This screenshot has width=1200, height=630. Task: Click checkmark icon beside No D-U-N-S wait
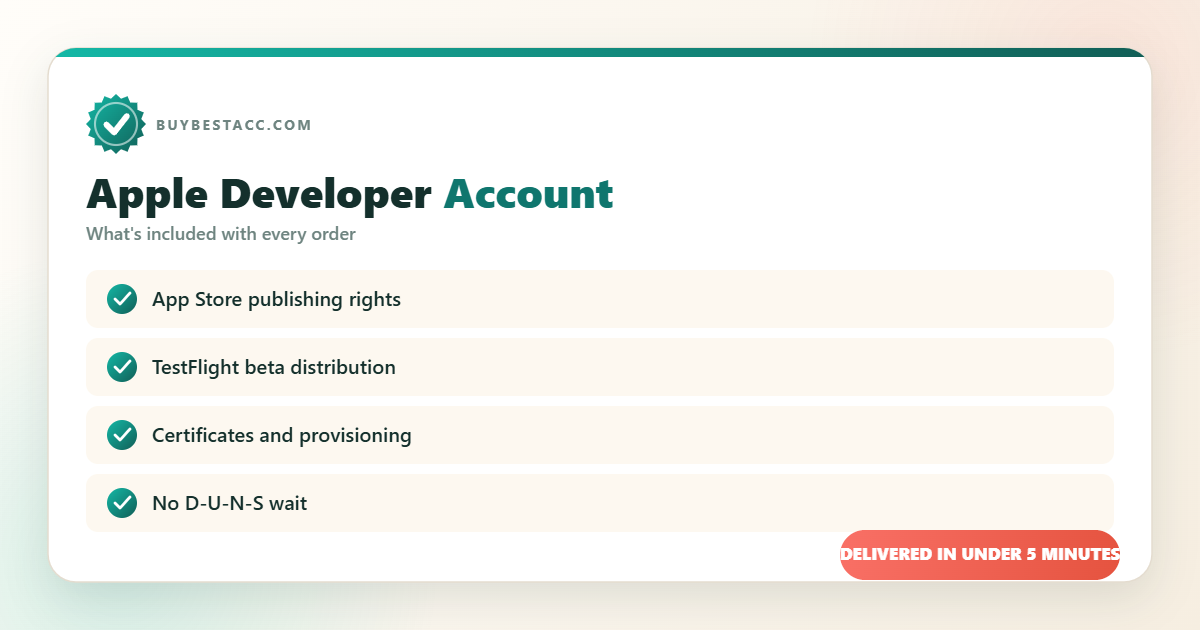tap(122, 503)
